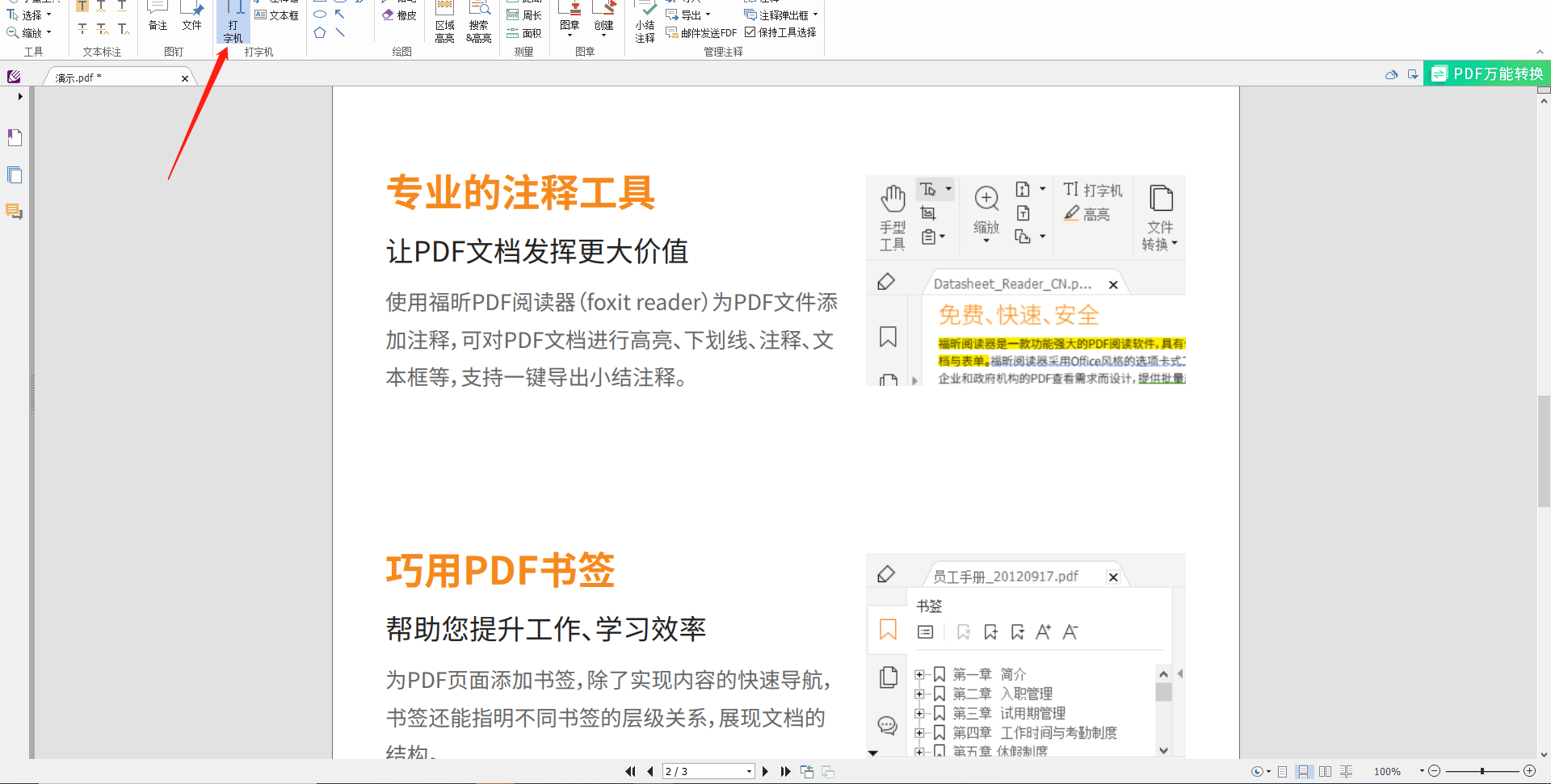The image size is (1551, 784).
Task: Select the area measurement (面积) tool
Action: (524, 33)
